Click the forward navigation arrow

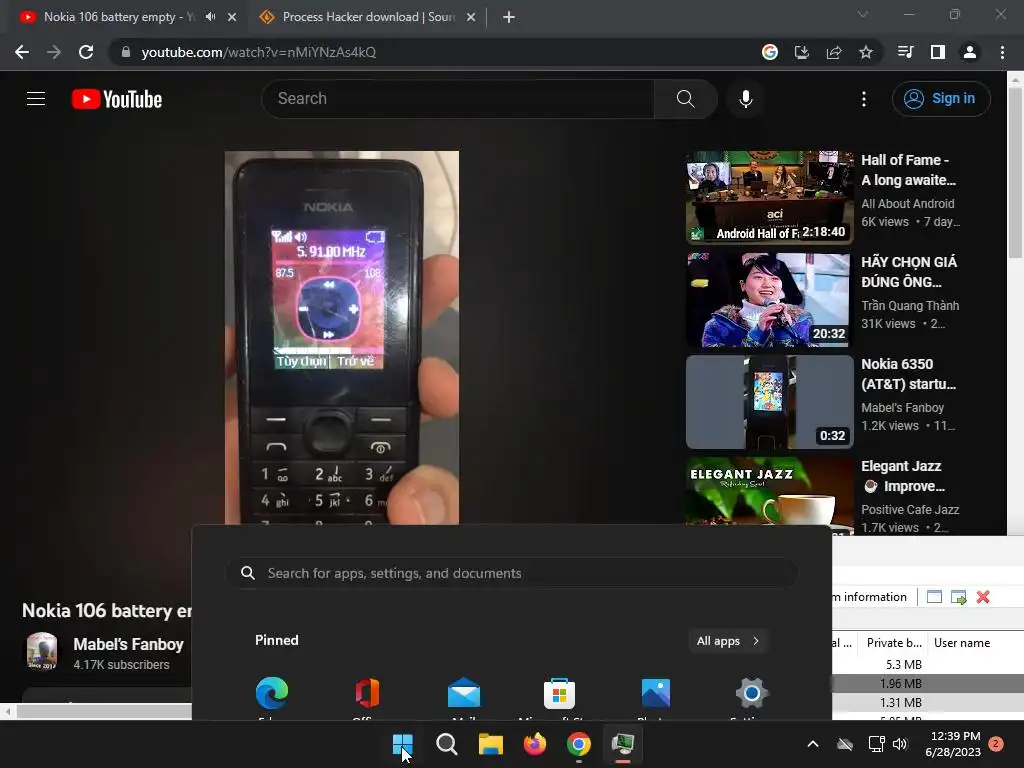point(54,52)
